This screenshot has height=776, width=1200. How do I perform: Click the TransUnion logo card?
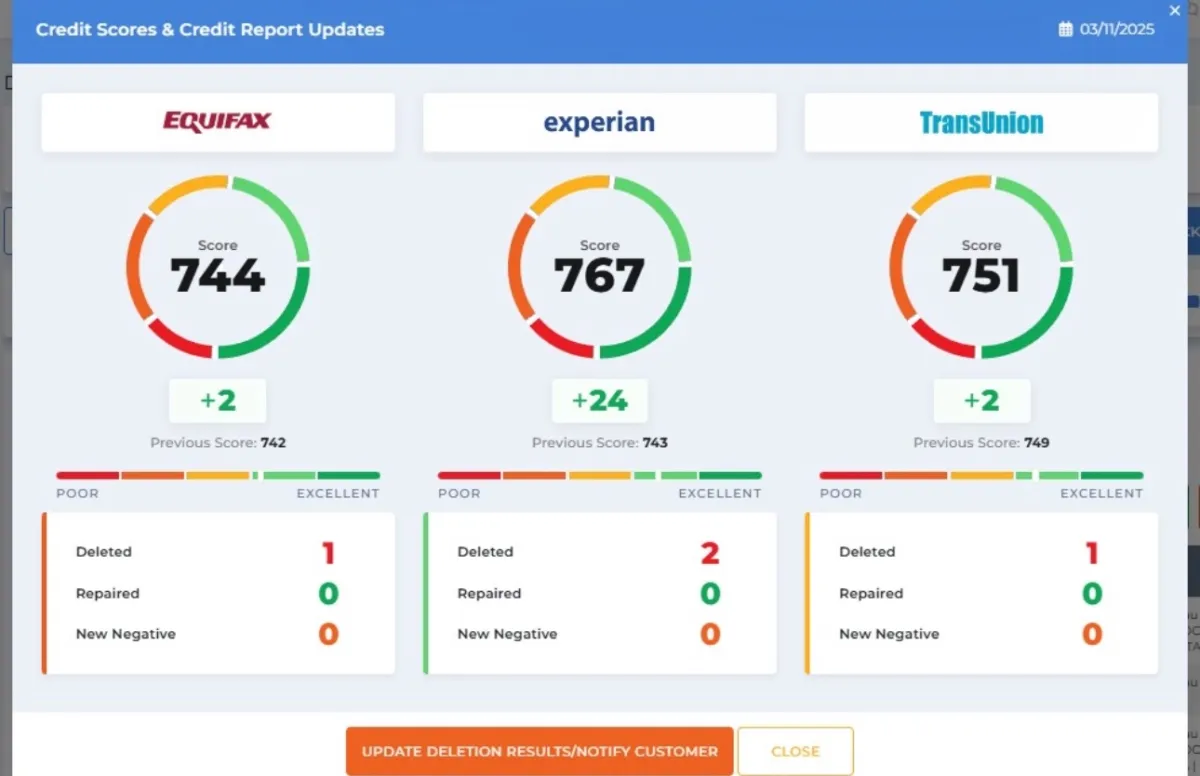pos(981,123)
